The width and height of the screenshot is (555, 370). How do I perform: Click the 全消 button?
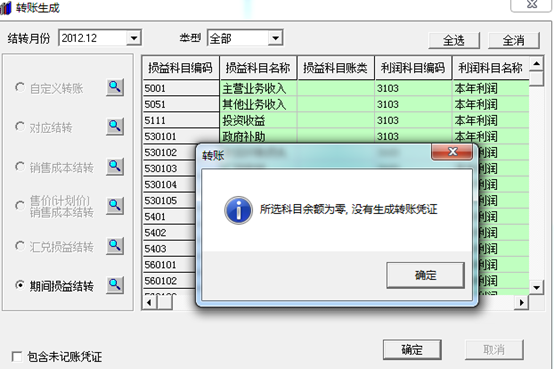click(514, 40)
